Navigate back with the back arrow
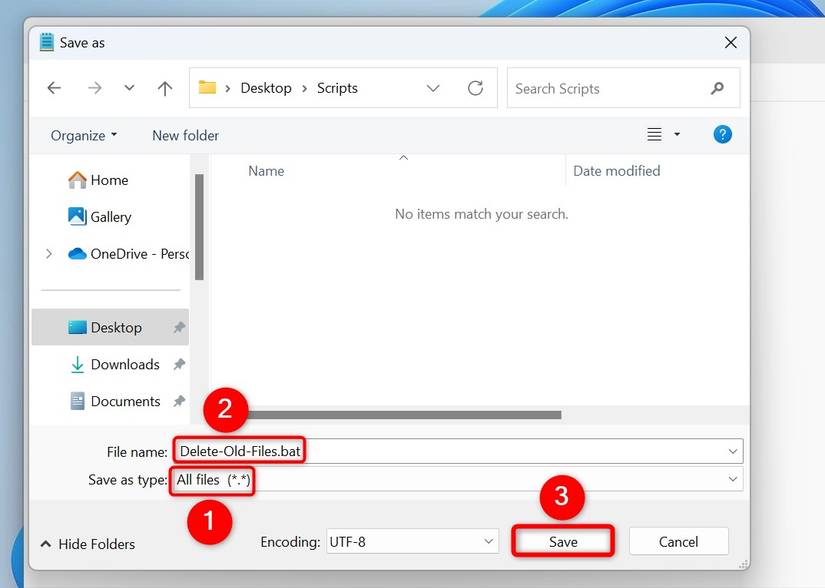 point(53,88)
